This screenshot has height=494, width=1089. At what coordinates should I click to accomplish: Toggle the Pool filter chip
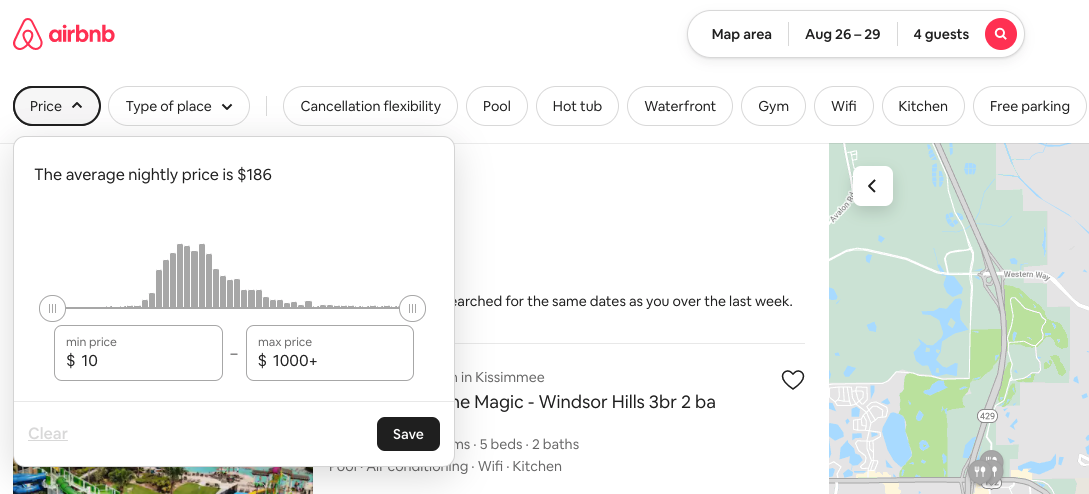(x=497, y=106)
